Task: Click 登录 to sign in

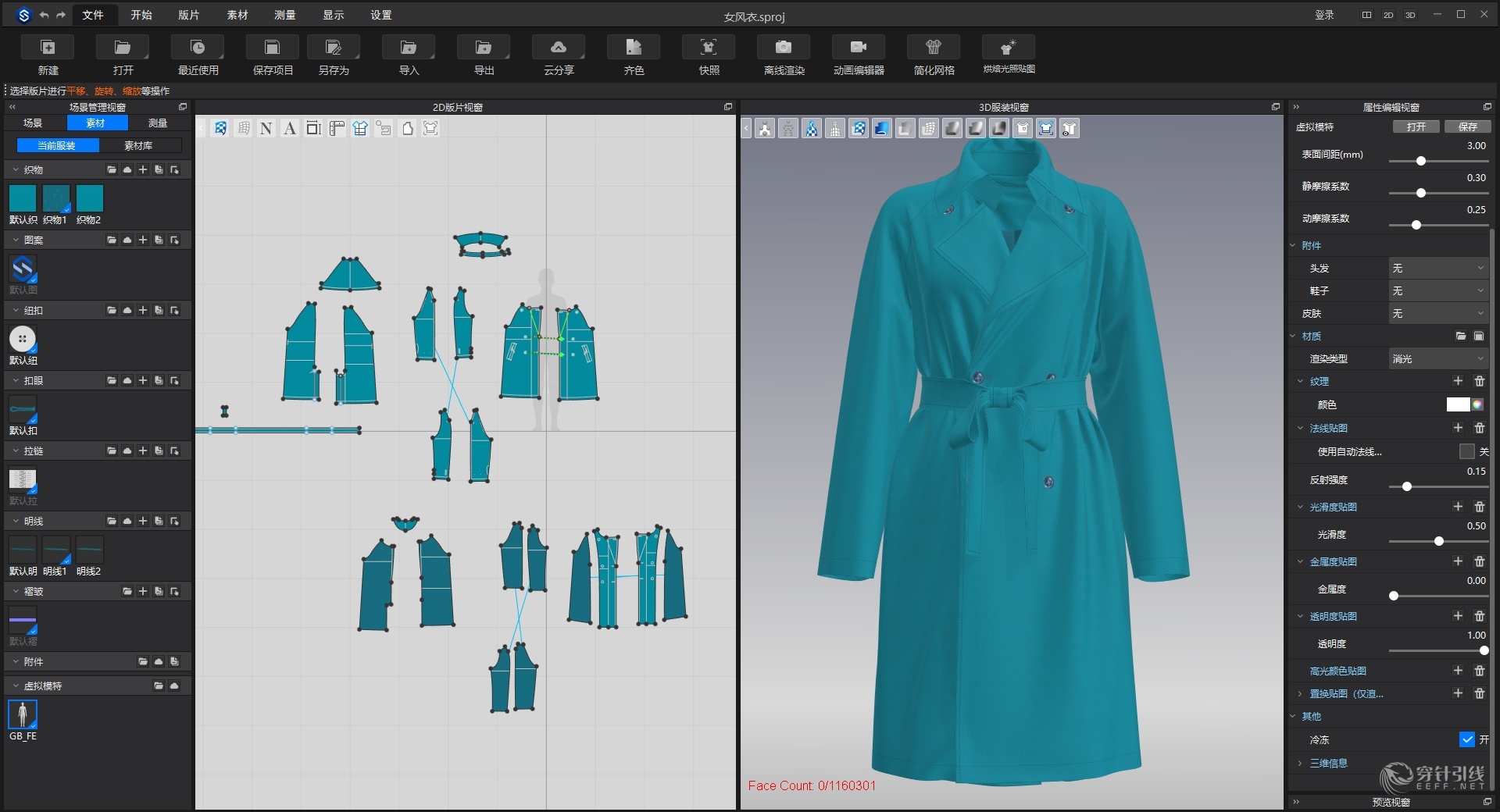Action: (x=1325, y=15)
